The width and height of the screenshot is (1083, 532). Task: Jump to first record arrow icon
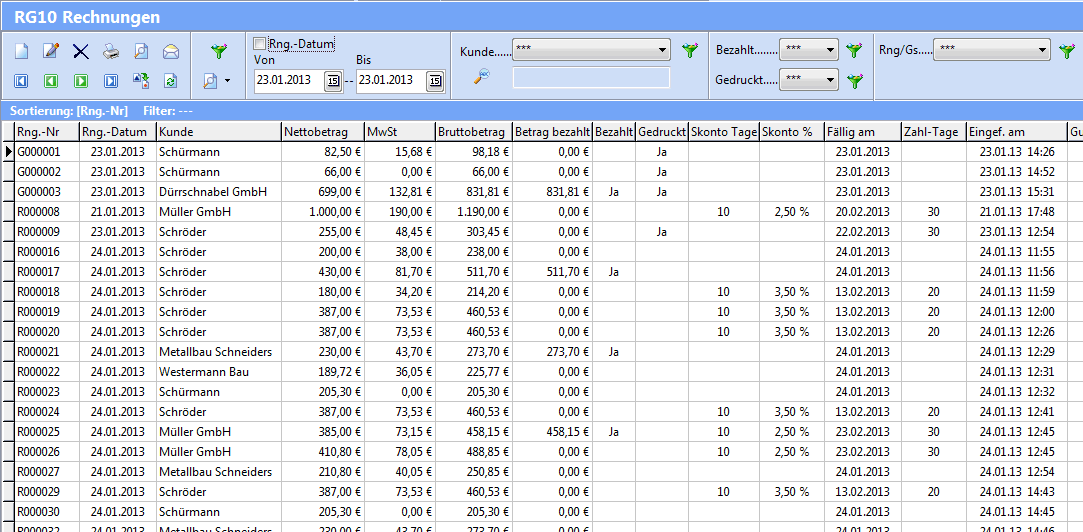pos(21,81)
